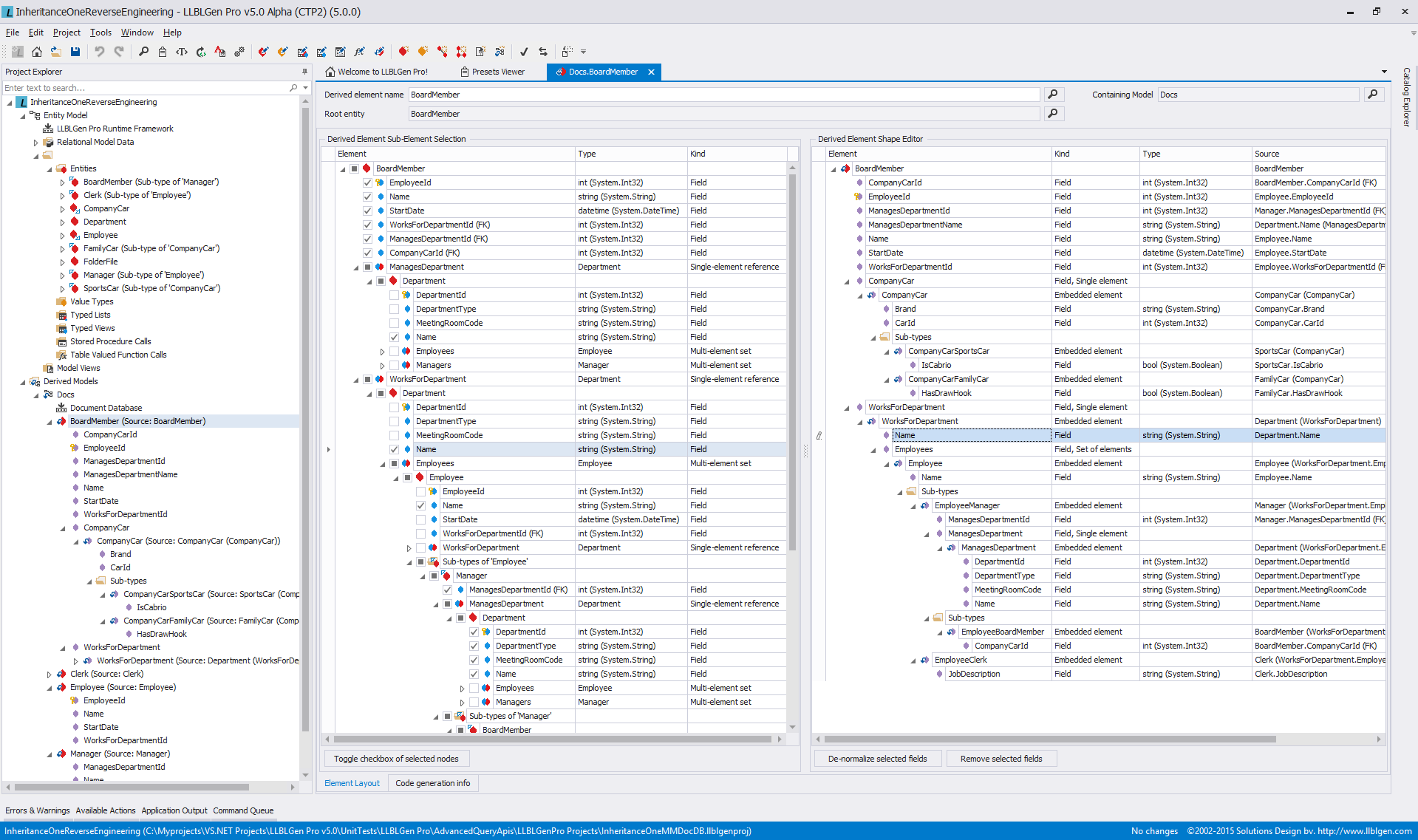Image resolution: width=1418 pixels, height=840 pixels.
Task: Open Errors & Warnings bottom panel
Action: click(38, 810)
